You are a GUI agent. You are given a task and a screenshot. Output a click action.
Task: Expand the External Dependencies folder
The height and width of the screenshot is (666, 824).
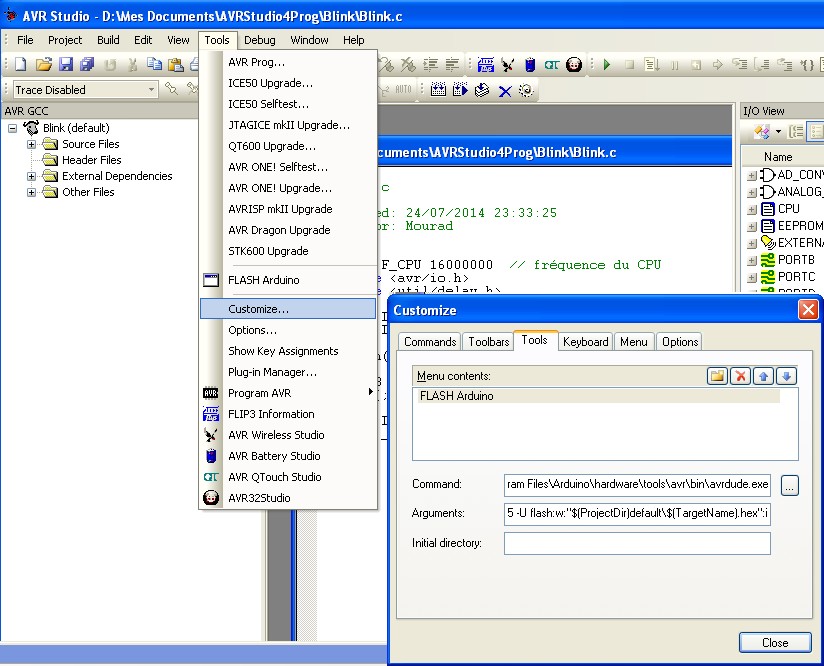click(32, 176)
